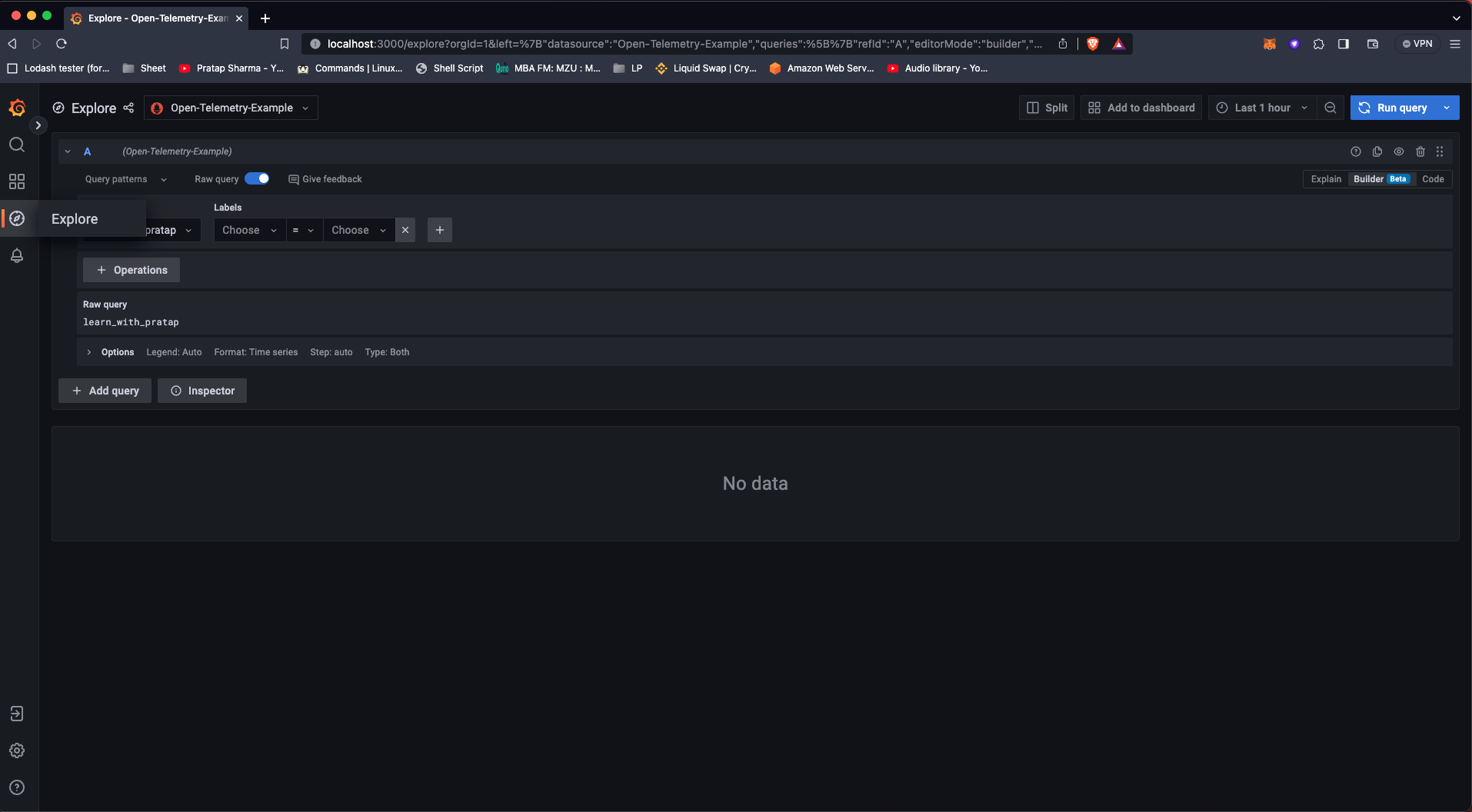1472x812 pixels.
Task: Click the zoom out magnifier near time picker
Action: (1332, 108)
